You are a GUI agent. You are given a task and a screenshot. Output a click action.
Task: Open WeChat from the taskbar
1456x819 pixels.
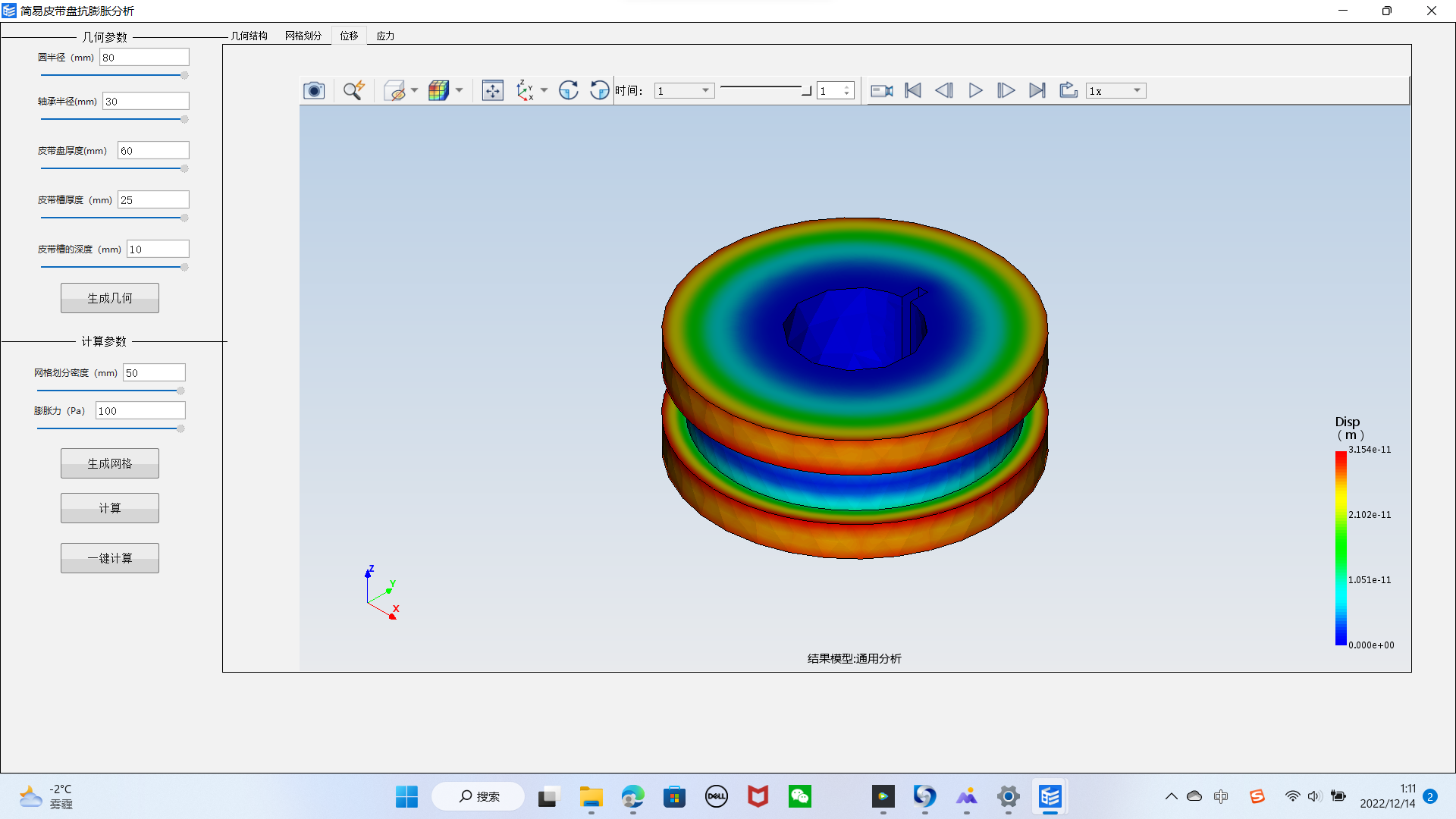[x=800, y=796]
